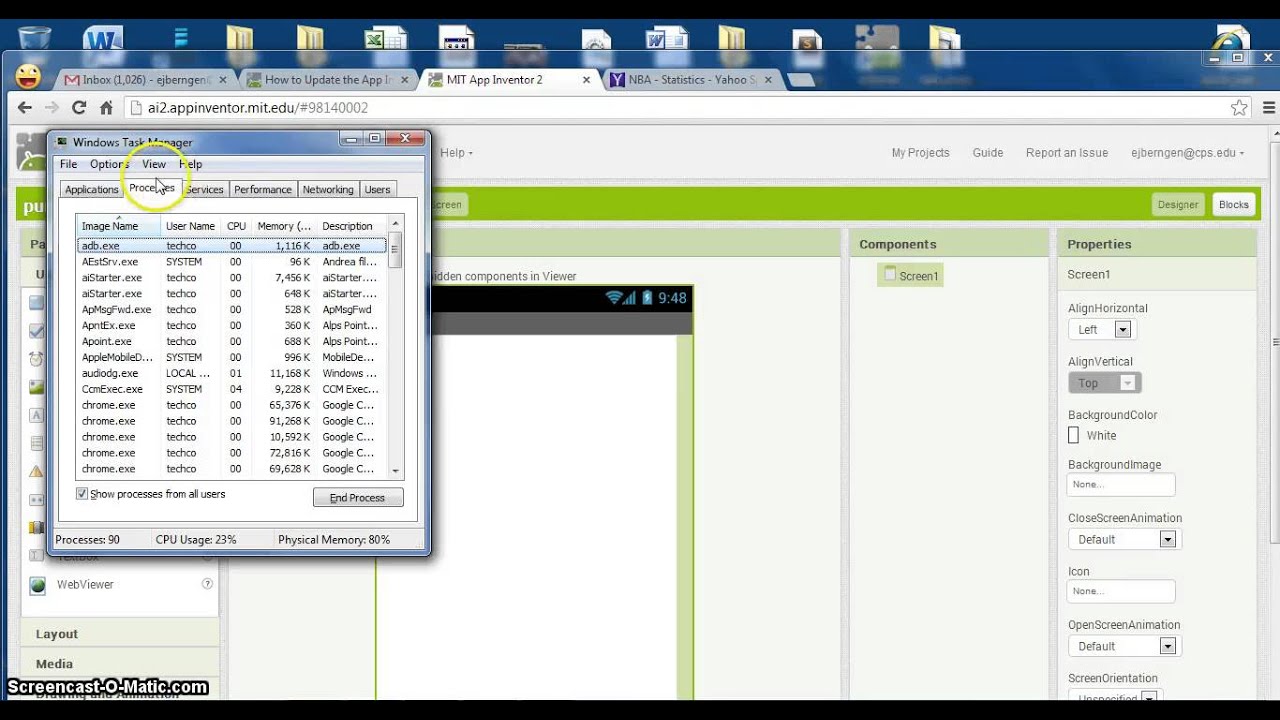
Task: Open the Excel desktop icon
Action: click(x=384, y=40)
